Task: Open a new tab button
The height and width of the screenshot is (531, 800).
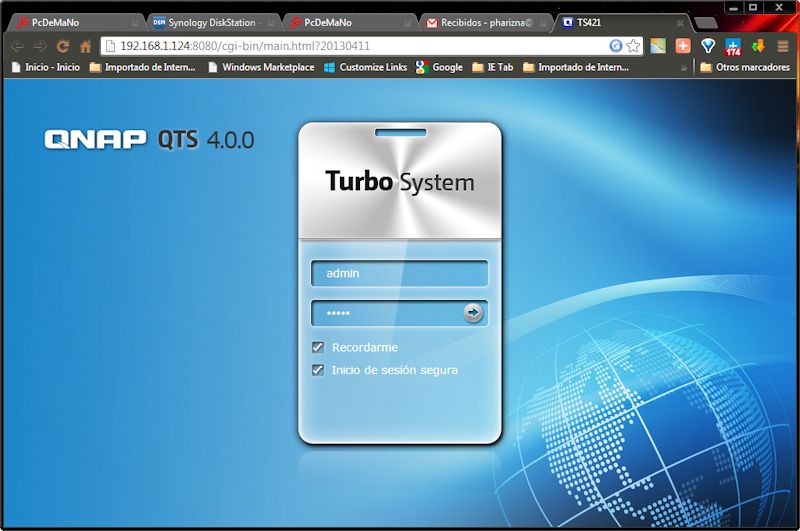Action: (x=706, y=23)
